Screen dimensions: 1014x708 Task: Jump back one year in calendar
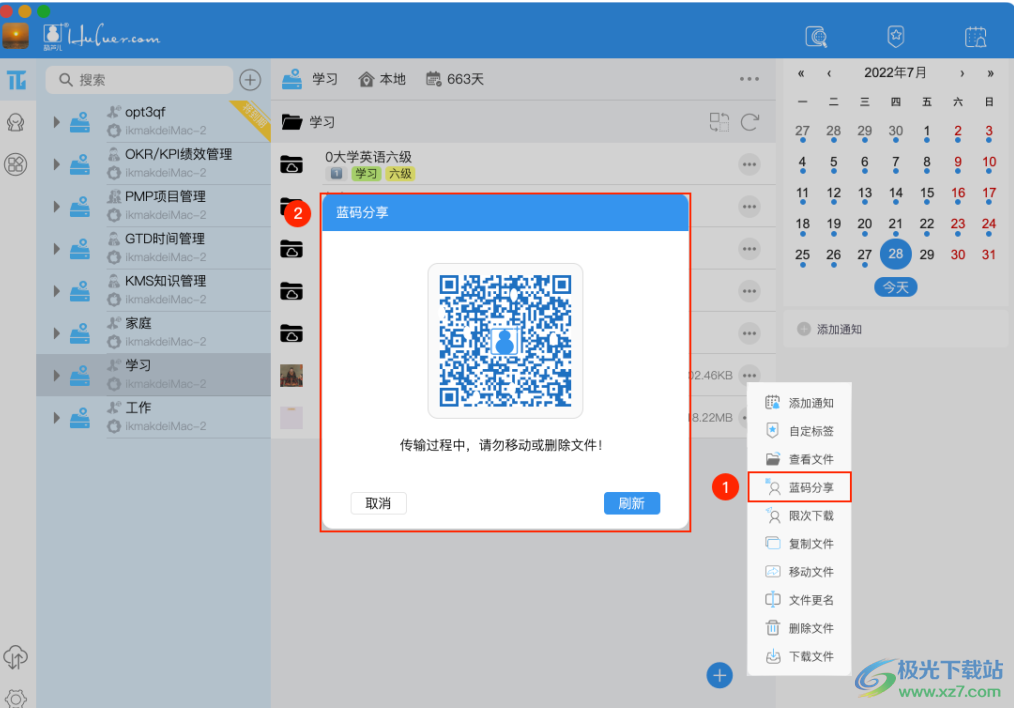(x=801, y=73)
